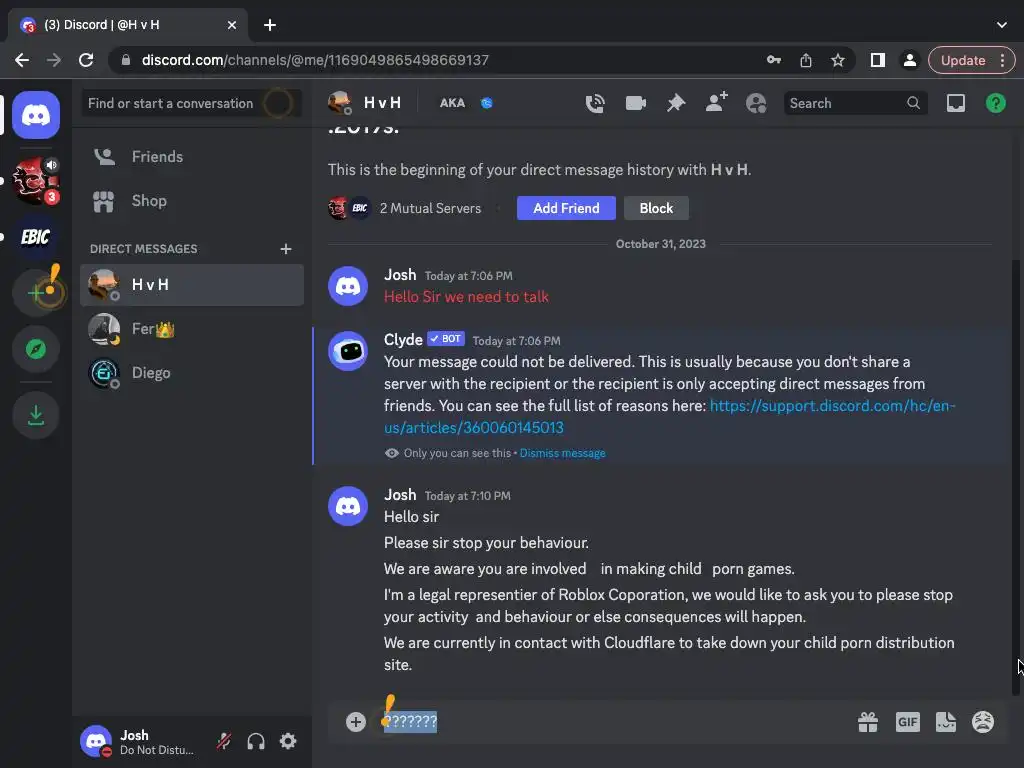Viewport: 1024px width, 768px height.
Task: Open the EBIC server
Action: 36,236
